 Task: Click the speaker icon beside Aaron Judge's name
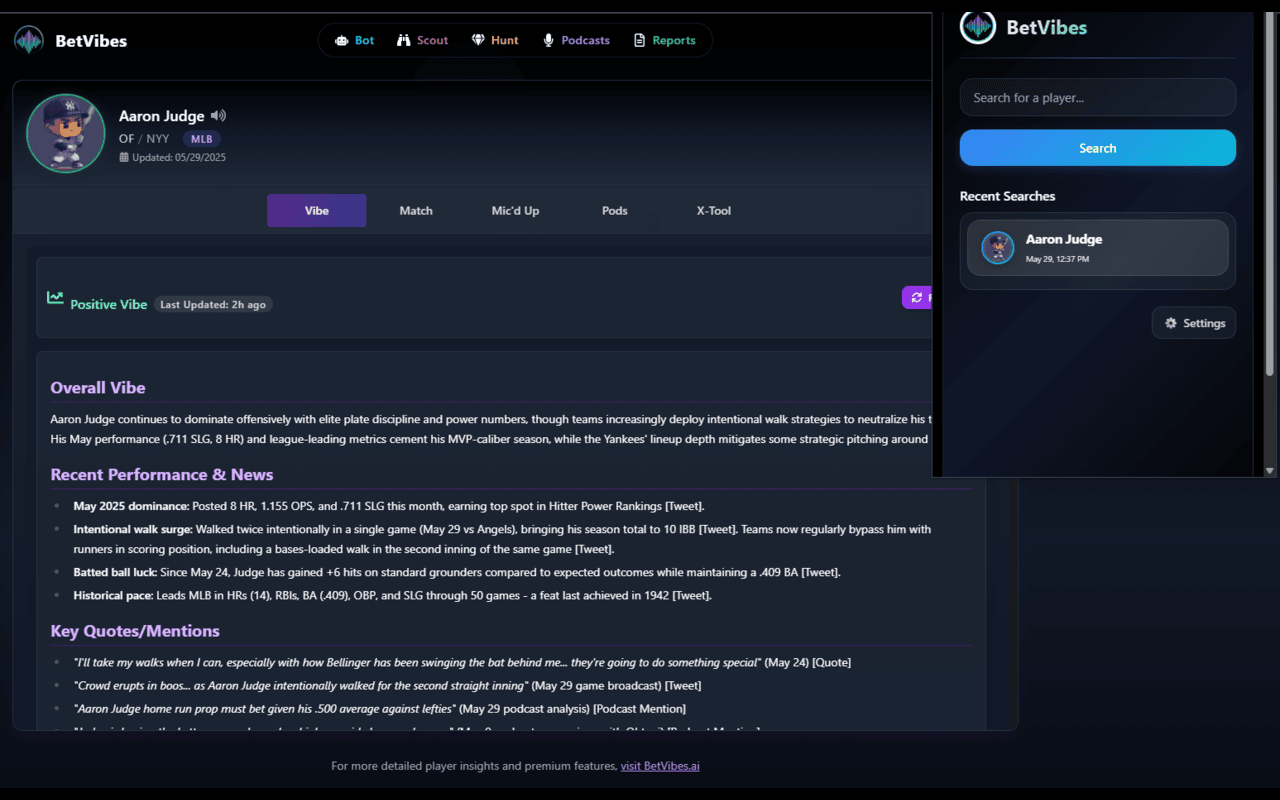219,116
